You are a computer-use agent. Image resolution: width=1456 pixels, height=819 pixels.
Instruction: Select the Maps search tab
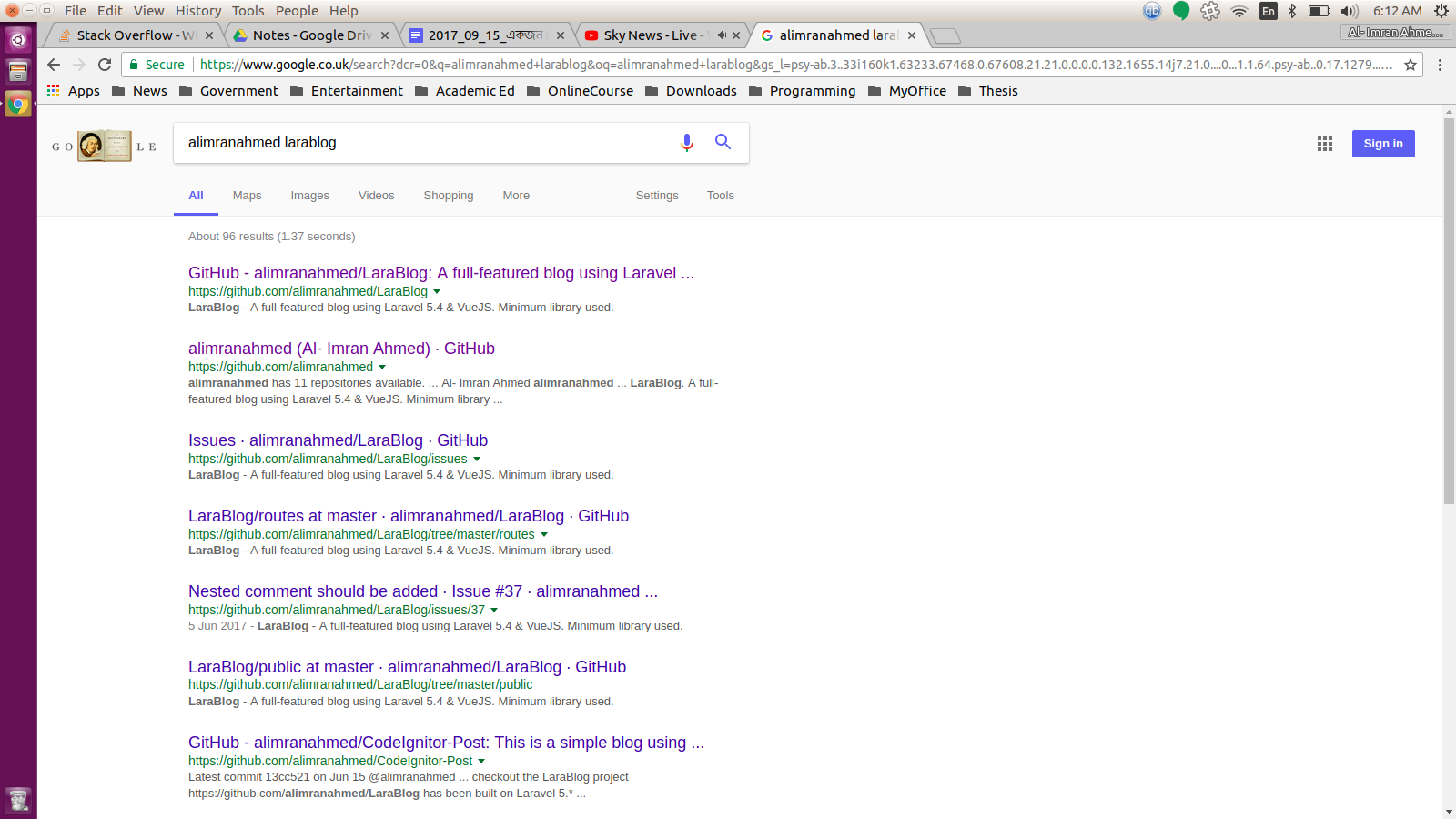pyautogui.click(x=247, y=196)
